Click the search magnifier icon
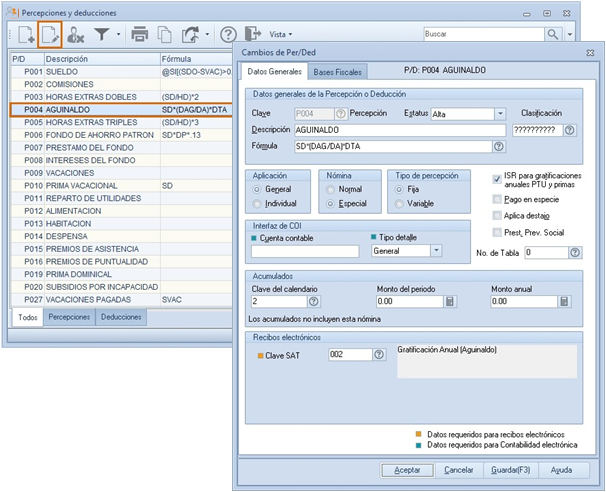This screenshot has width=606, height=492. tap(553, 34)
